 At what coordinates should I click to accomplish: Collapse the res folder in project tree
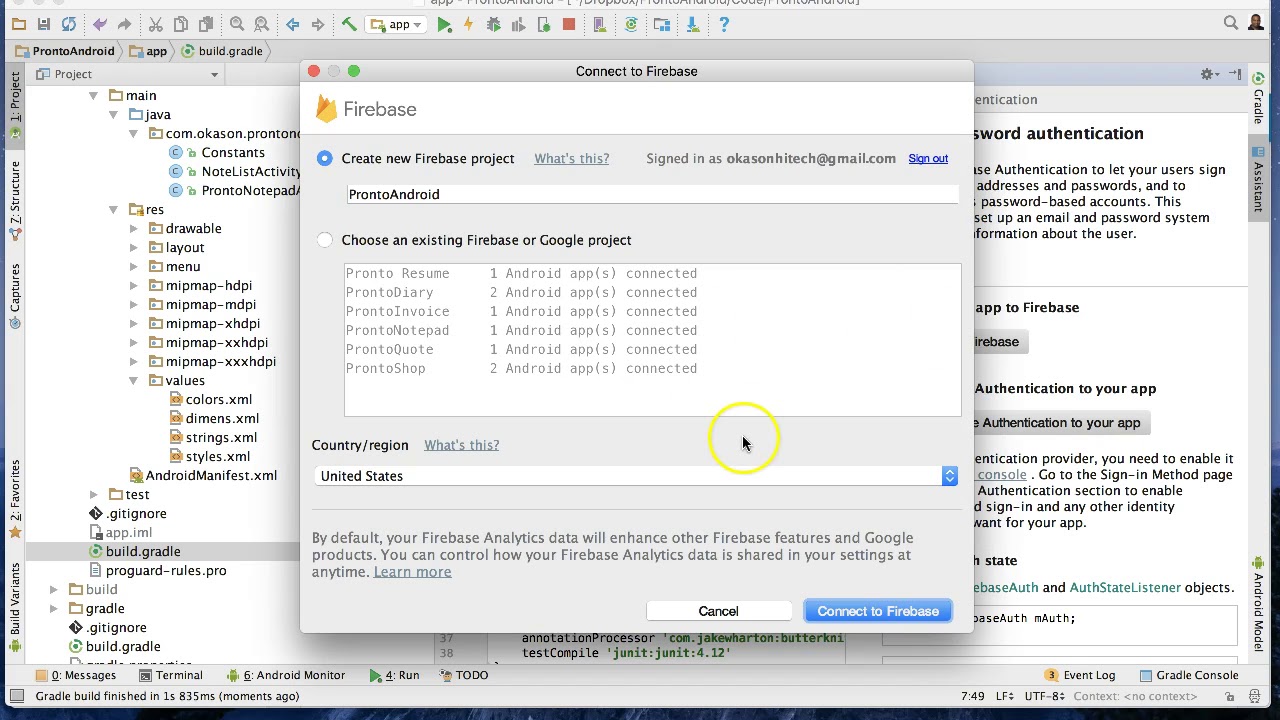113,210
